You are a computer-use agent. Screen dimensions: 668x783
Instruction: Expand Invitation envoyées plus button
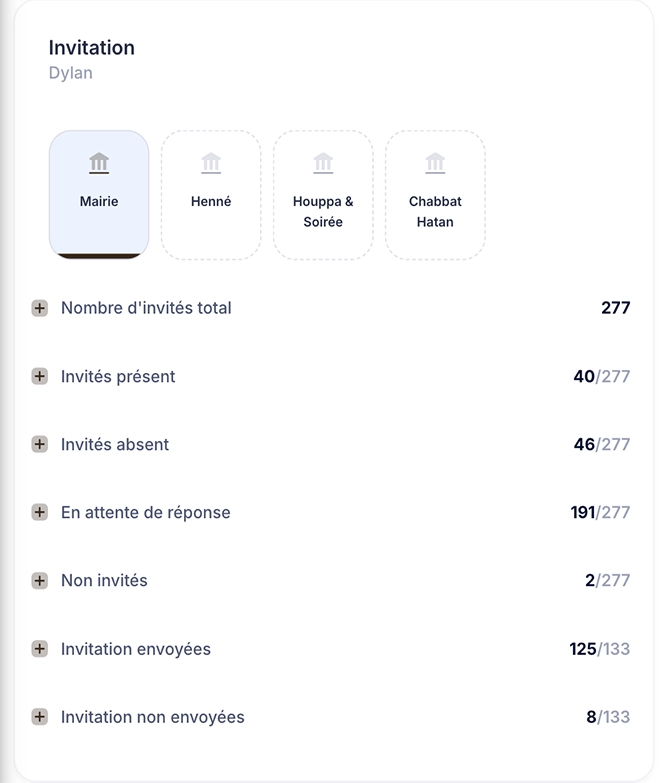click(x=40, y=649)
